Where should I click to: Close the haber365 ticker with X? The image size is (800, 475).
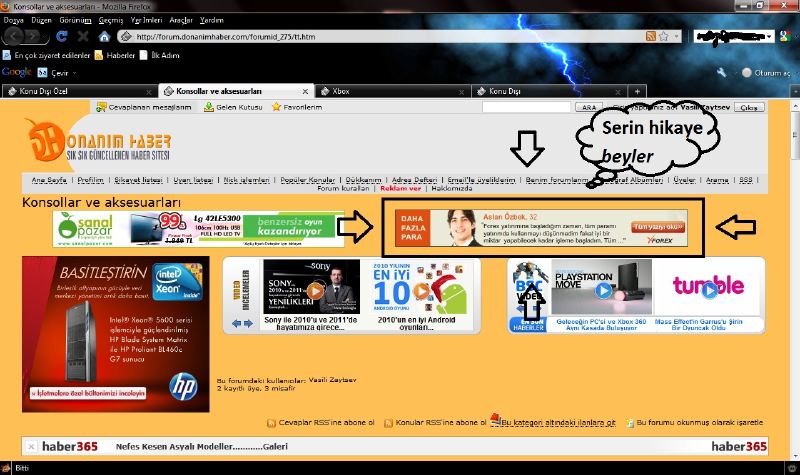[31, 446]
